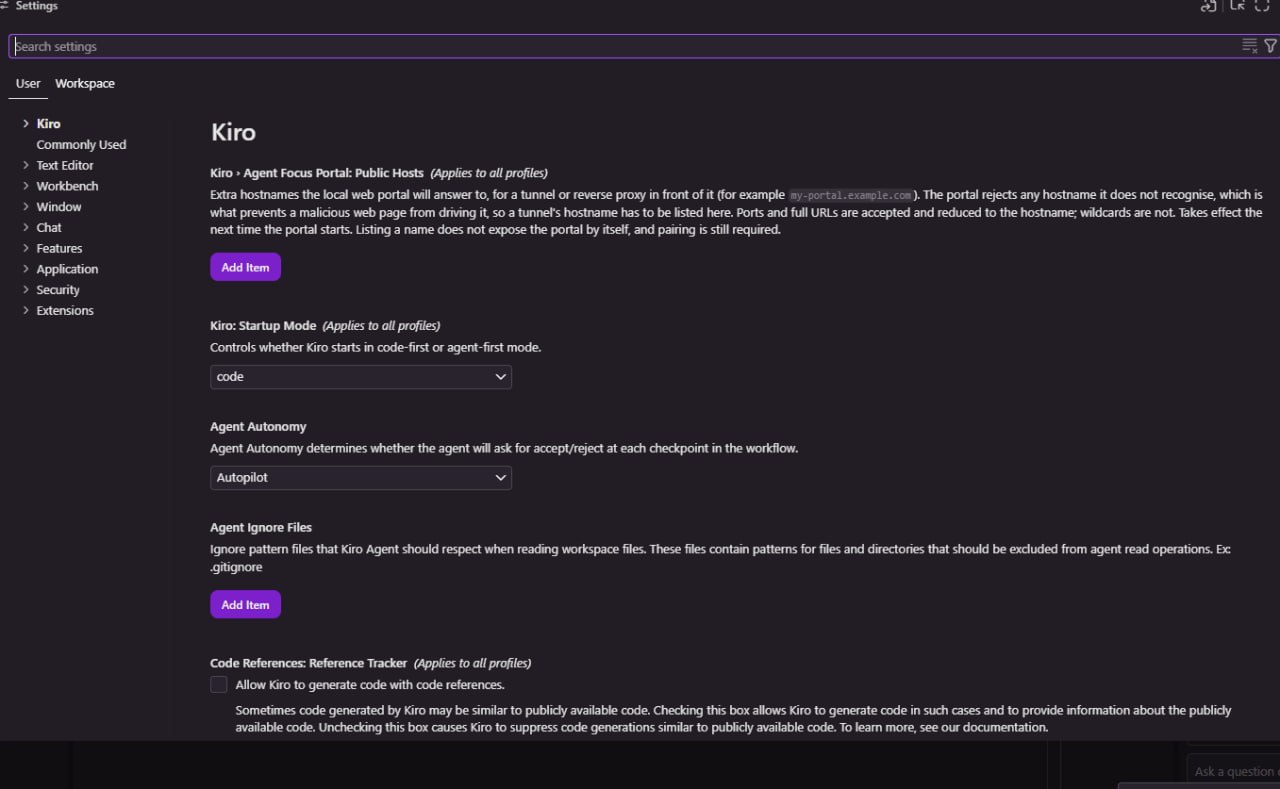Click the arrow-in-square icon at top right
Screen dimensions: 1280x789
point(1237,5)
